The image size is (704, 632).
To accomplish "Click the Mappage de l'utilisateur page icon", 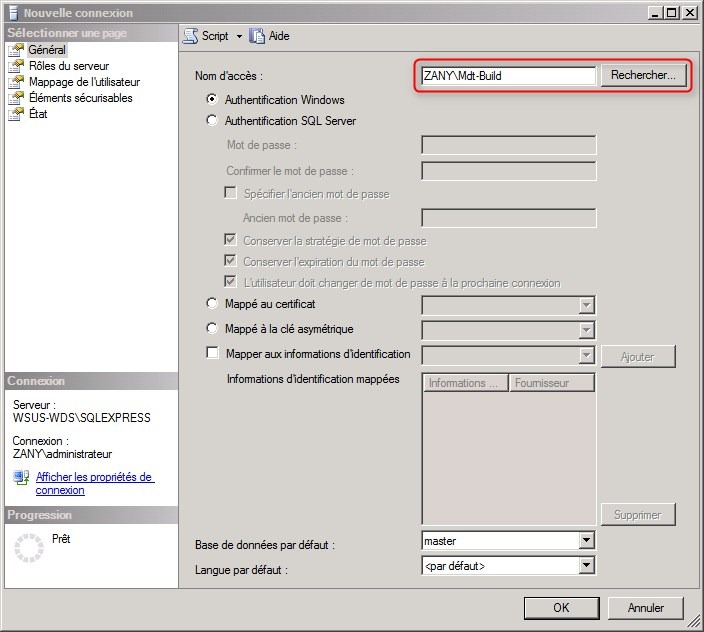I will tap(16, 82).
